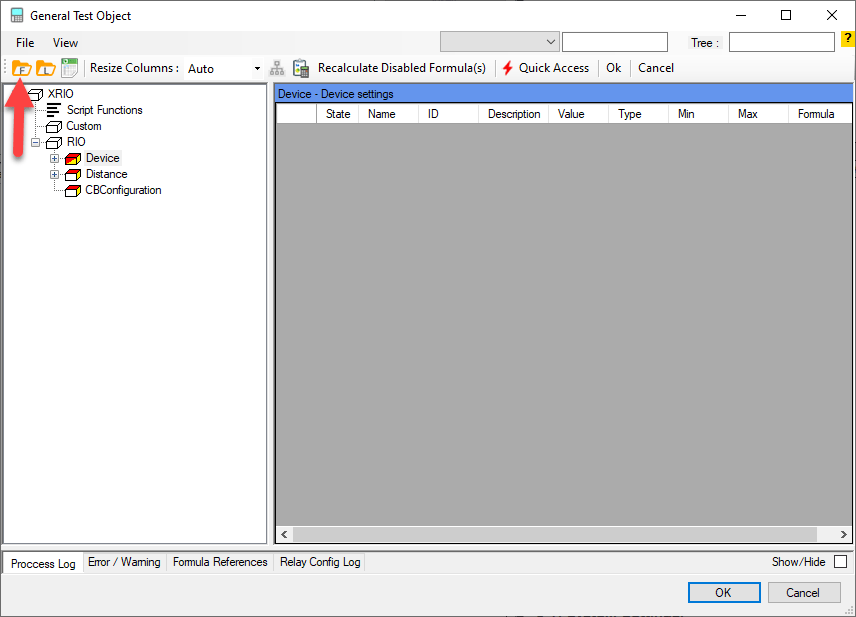The height and width of the screenshot is (617, 856).
Task: Open the Resize Columns Auto dropdown
Action: (x=257, y=68)
